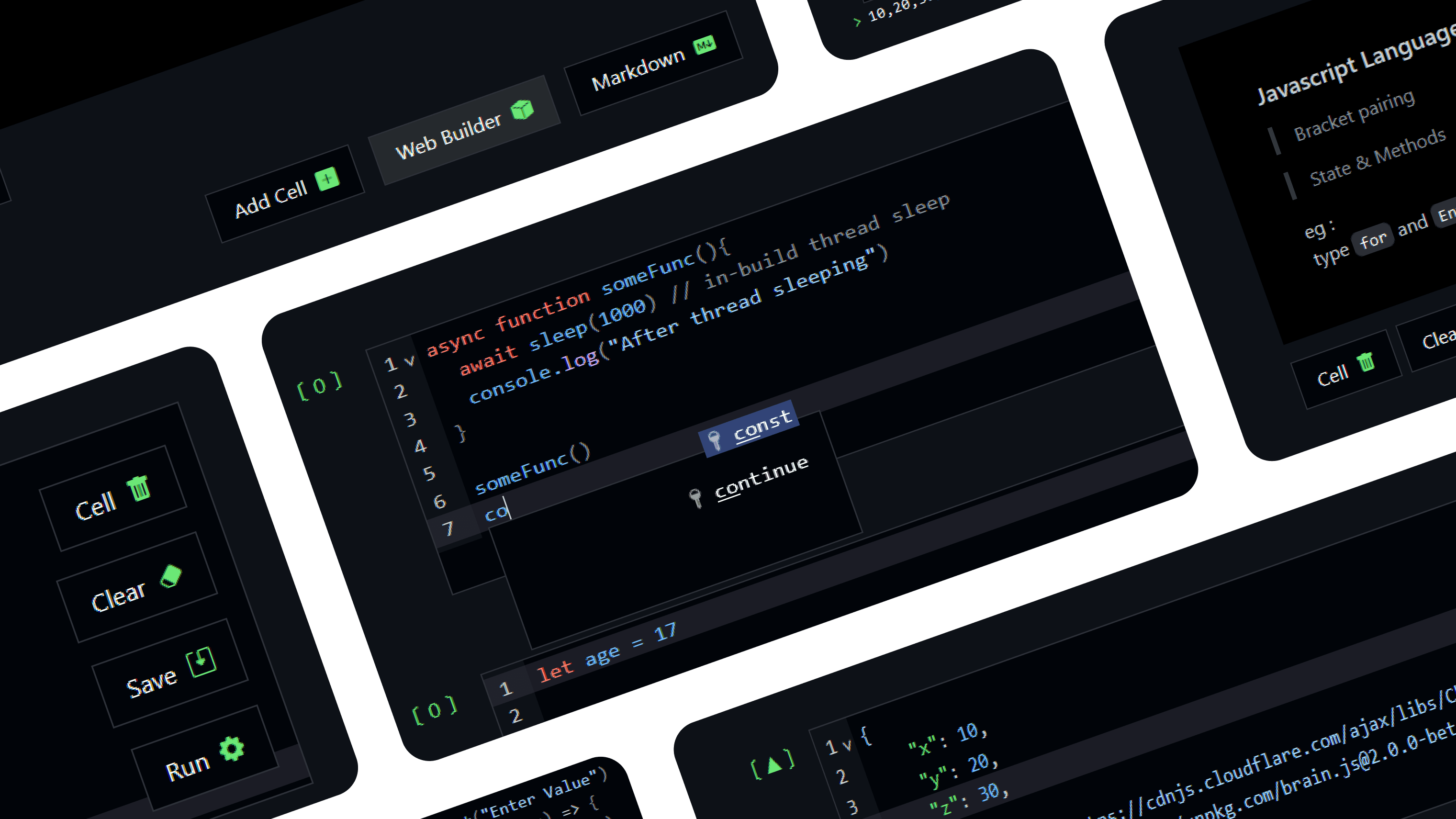Run the cell with Run button
1456x819 pixels.
(204, 758)
